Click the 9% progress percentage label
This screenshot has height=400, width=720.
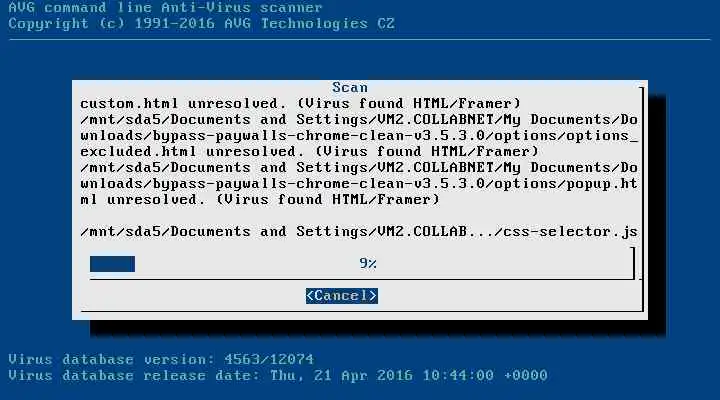tap(368, 264)
